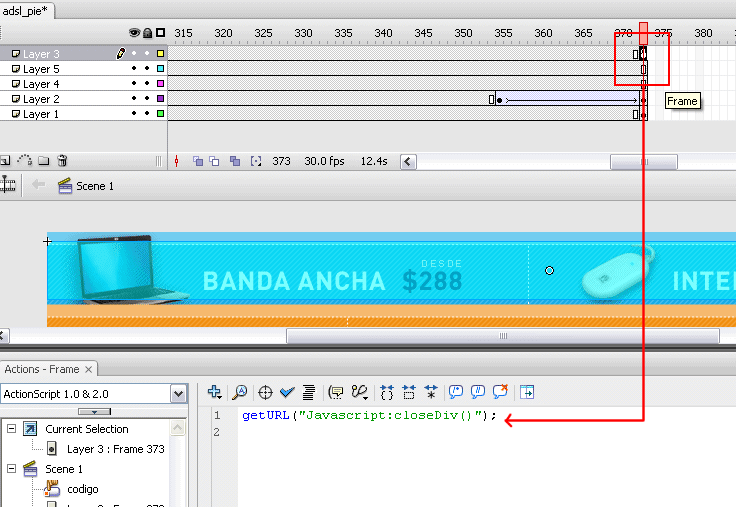736x507 pixels.
Task: Switch to the adsl_pie document tab
Action: pos(27,11)
